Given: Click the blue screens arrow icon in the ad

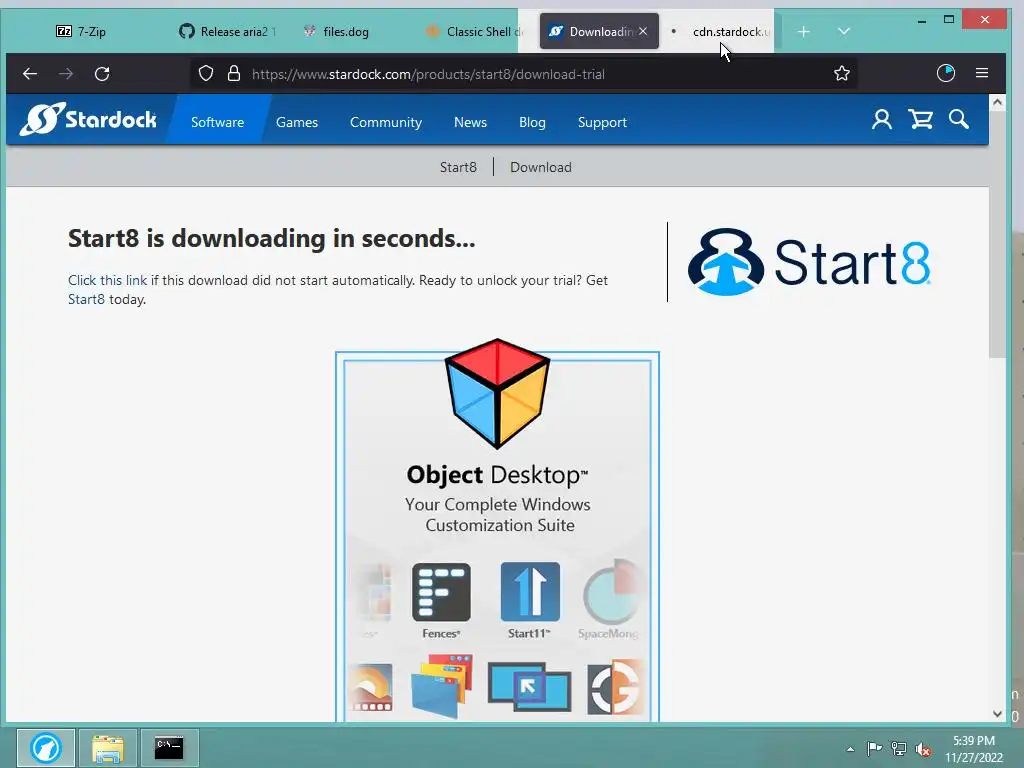Looking at the screenshot, I should pyautogui.click(x=530, y=687).
